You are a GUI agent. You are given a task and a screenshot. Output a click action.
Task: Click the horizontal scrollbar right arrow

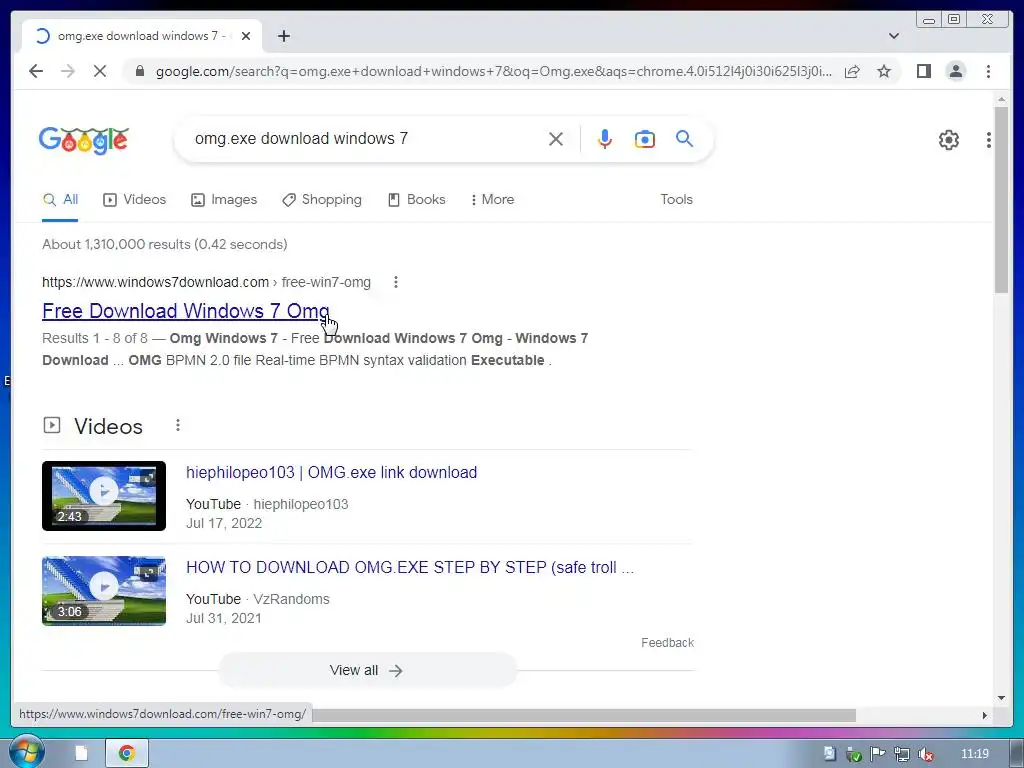pyautogui.click(x=985, y=715)
